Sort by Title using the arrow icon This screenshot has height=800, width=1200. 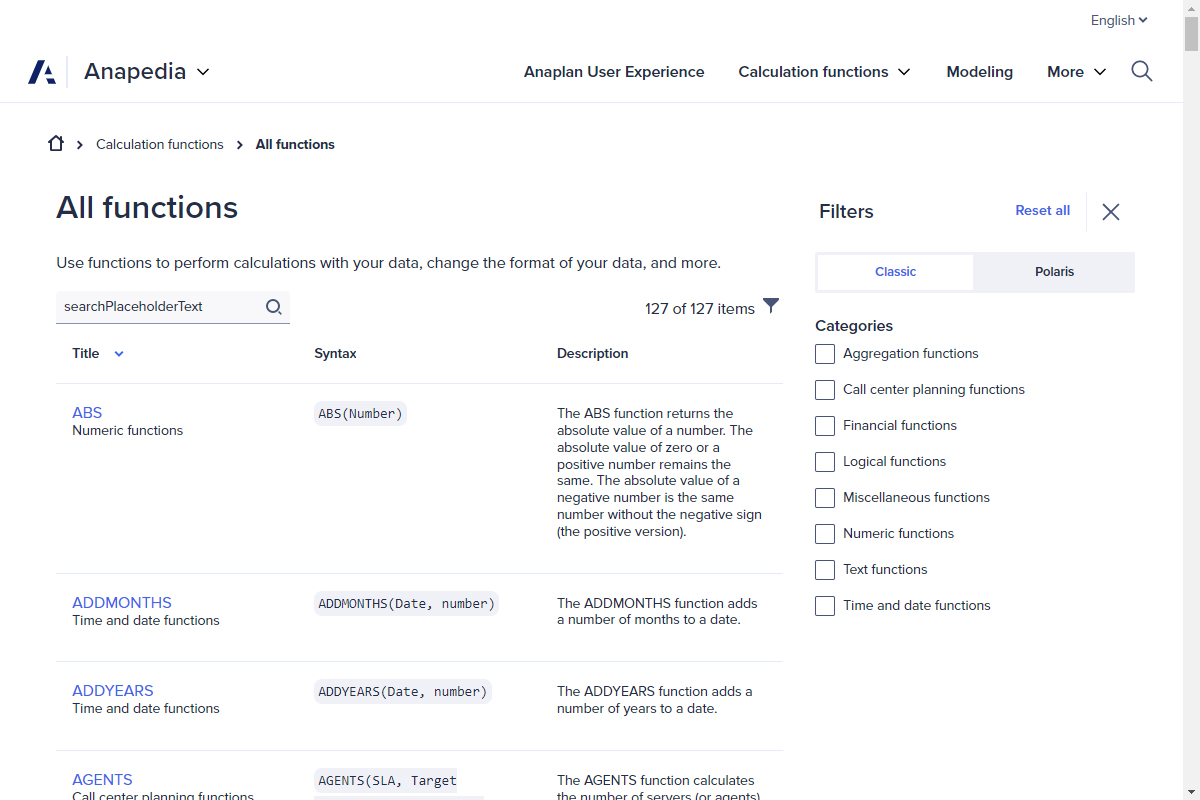(119, 354)
